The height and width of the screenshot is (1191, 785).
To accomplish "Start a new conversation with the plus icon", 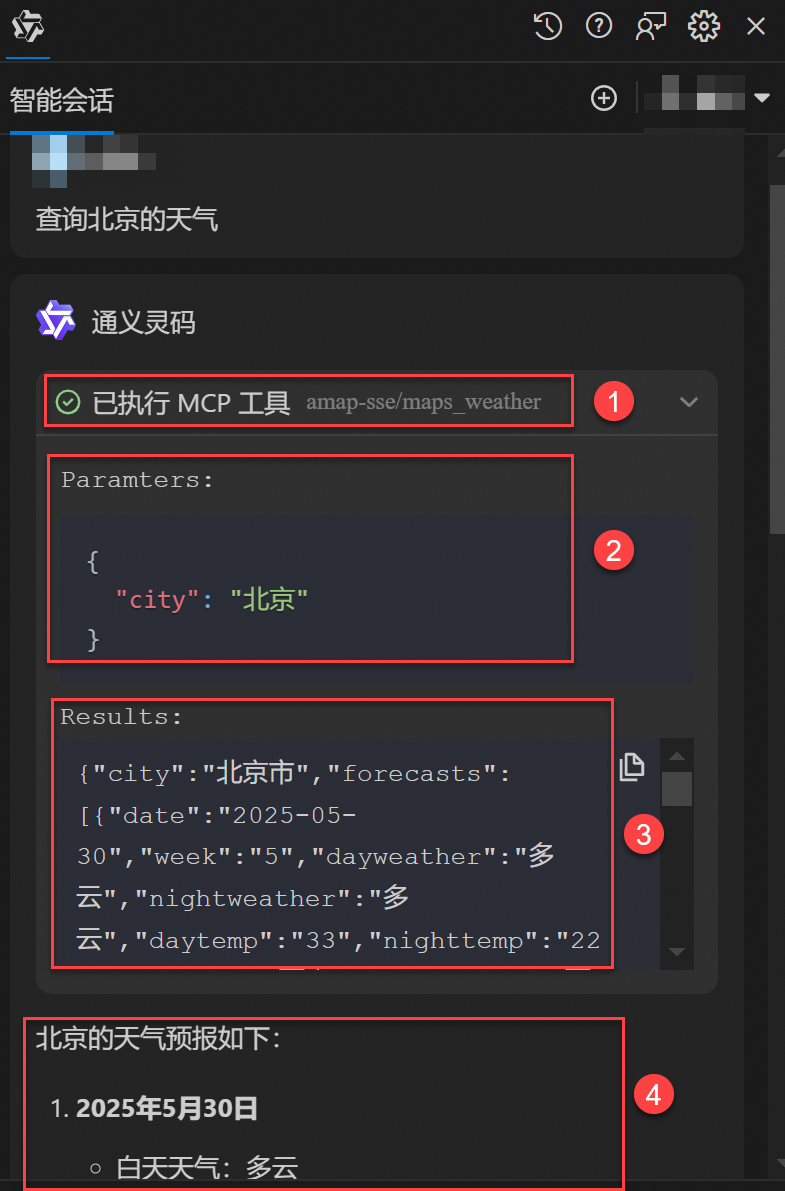I will (604, 98).
